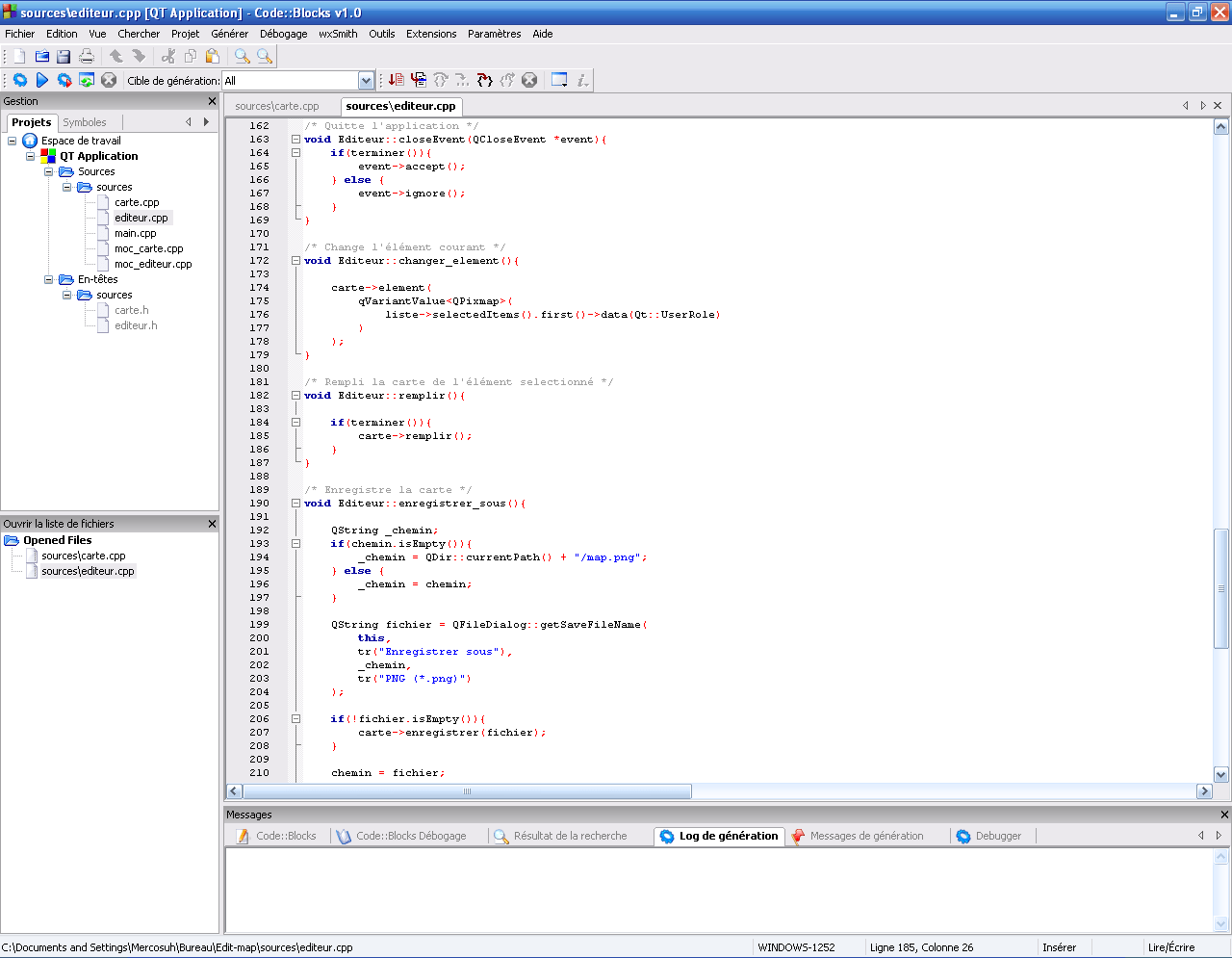Click the Print icon in the toolbar
The height and width of the screenshot is (958, 1232).
[x=86, y=56]
